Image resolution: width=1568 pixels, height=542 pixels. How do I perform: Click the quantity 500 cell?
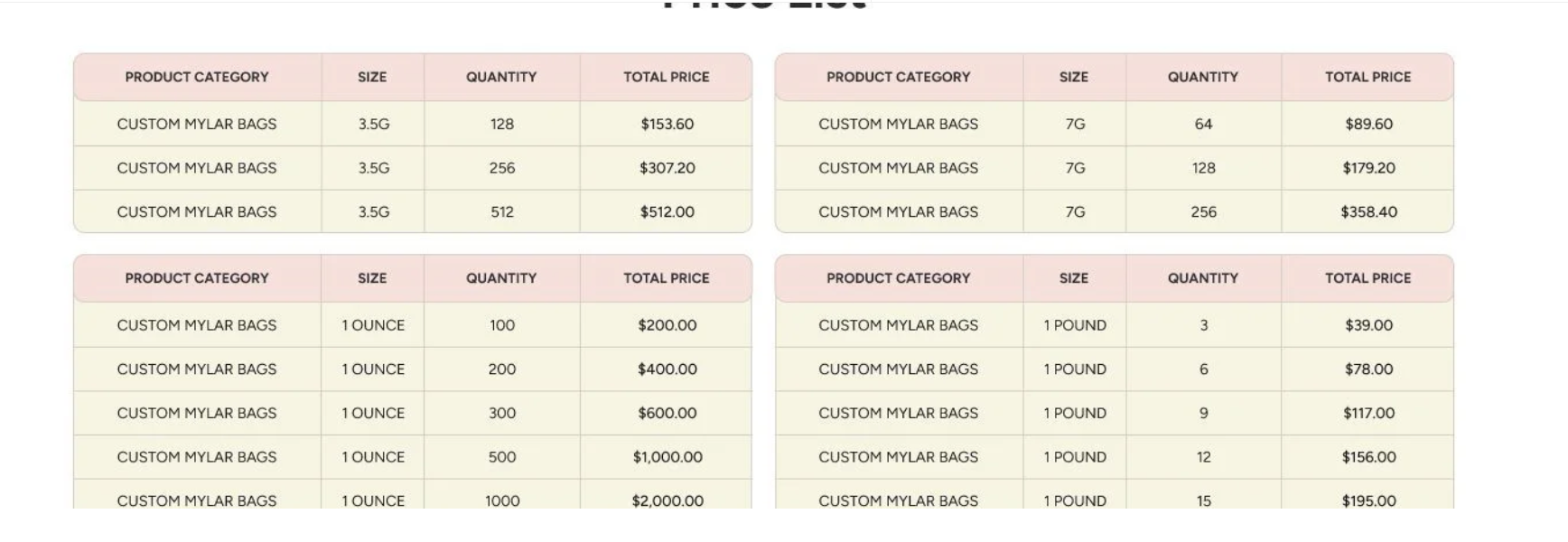502,457
